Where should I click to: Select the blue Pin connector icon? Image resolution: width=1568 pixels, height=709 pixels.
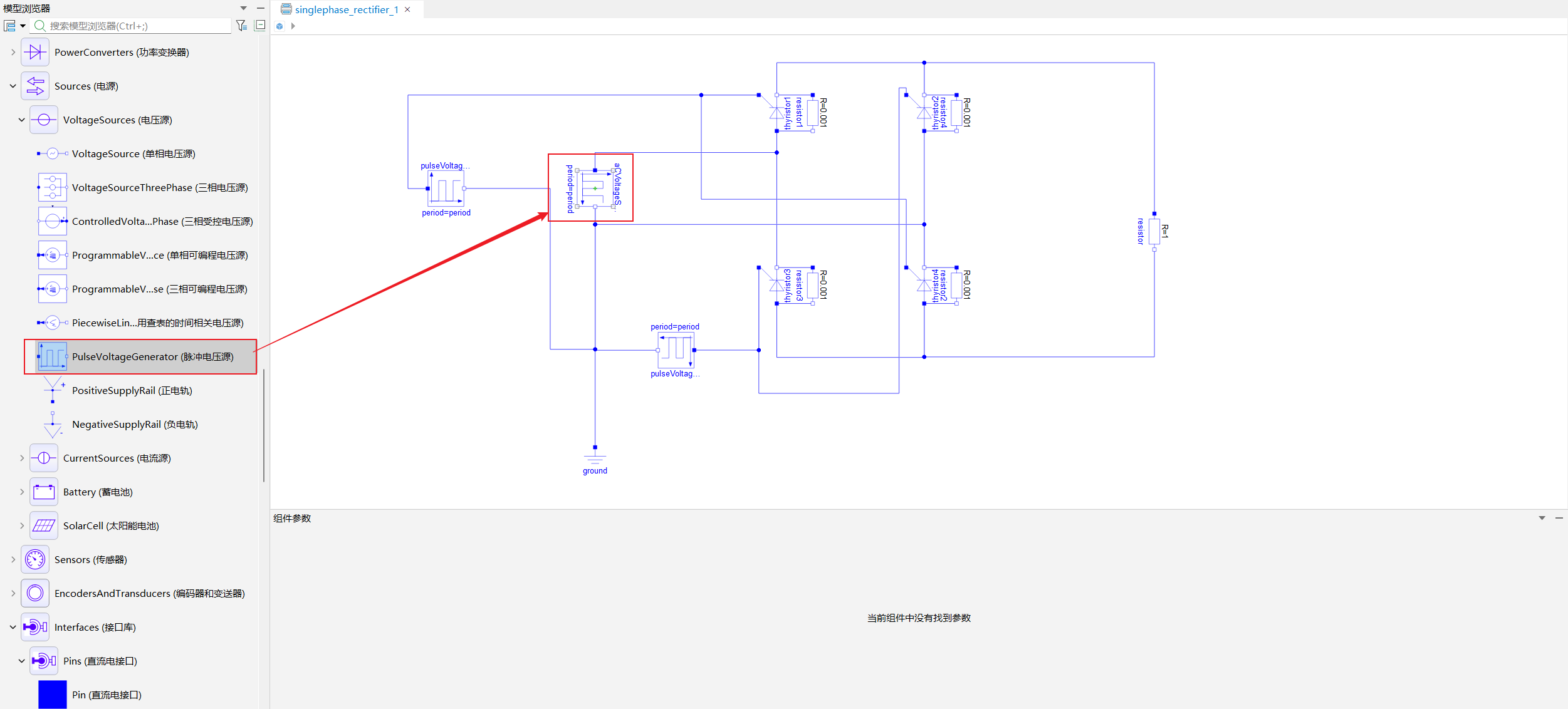pos(53,695)
